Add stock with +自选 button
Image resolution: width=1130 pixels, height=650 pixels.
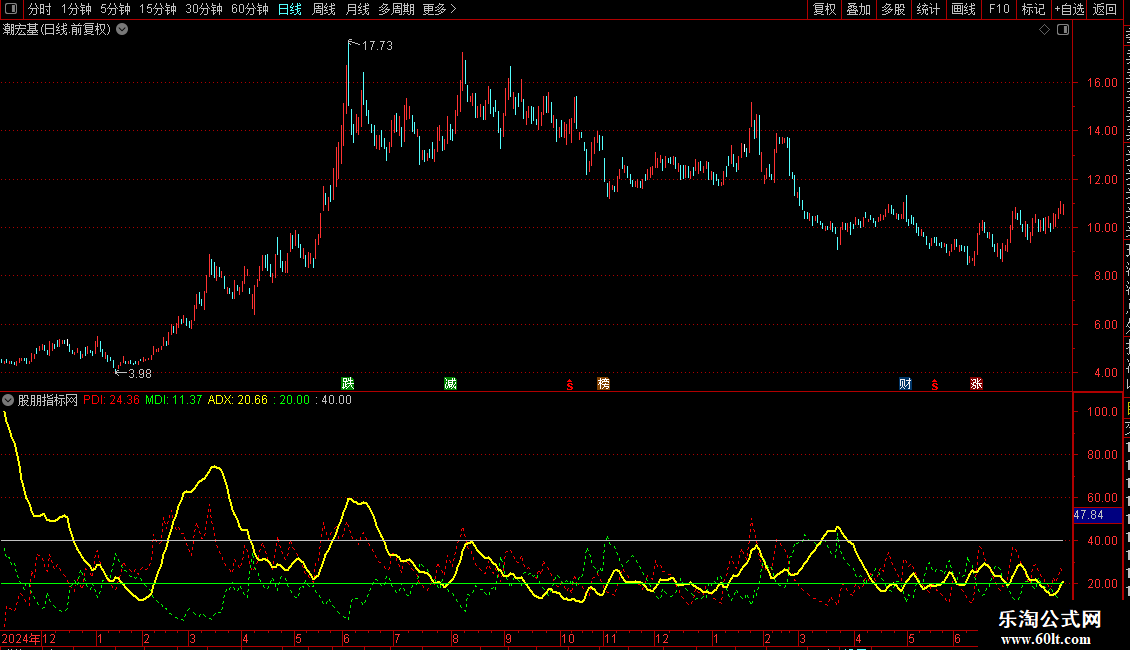(x=1069, y=9)
